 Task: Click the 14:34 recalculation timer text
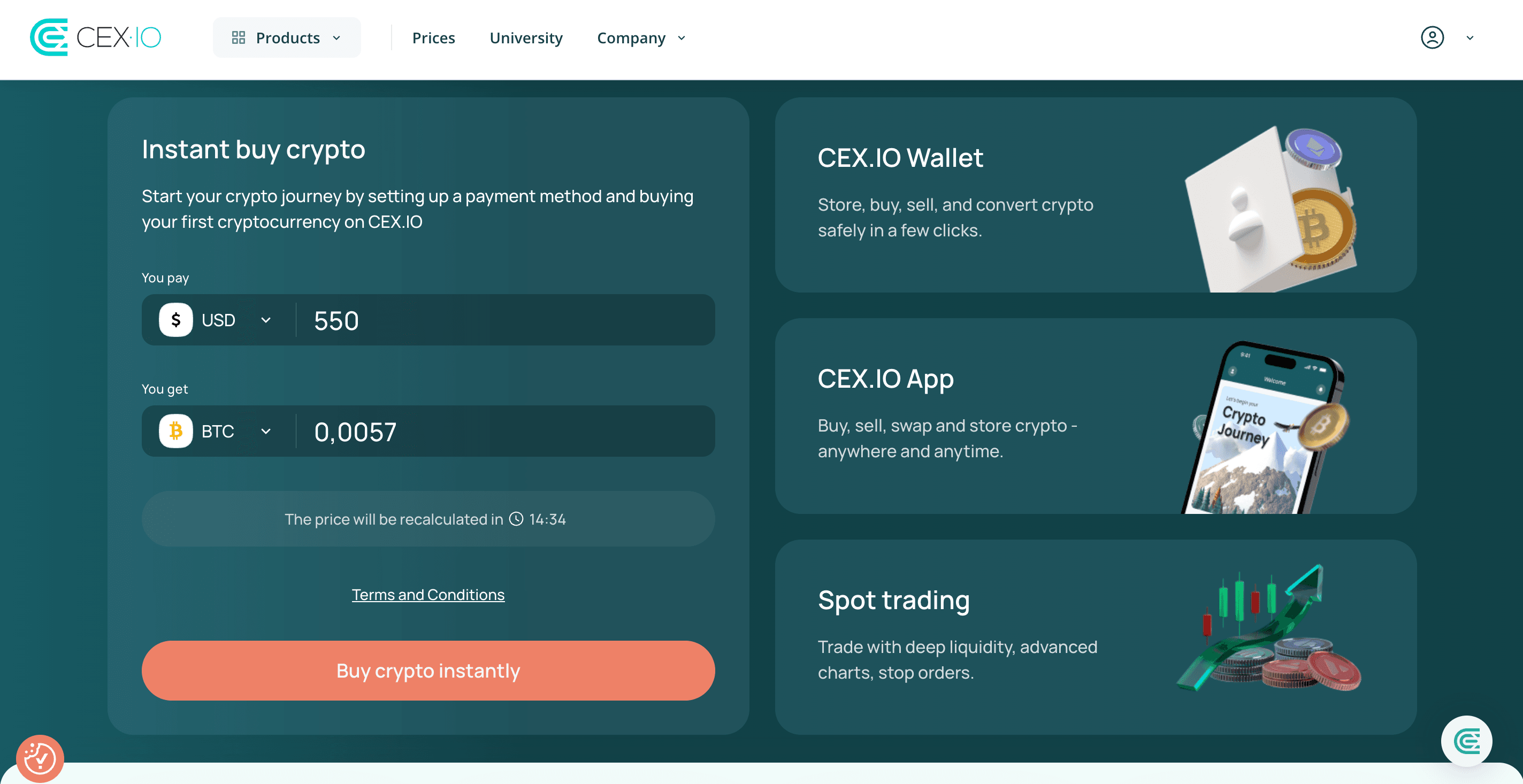[x=547, y=519]
